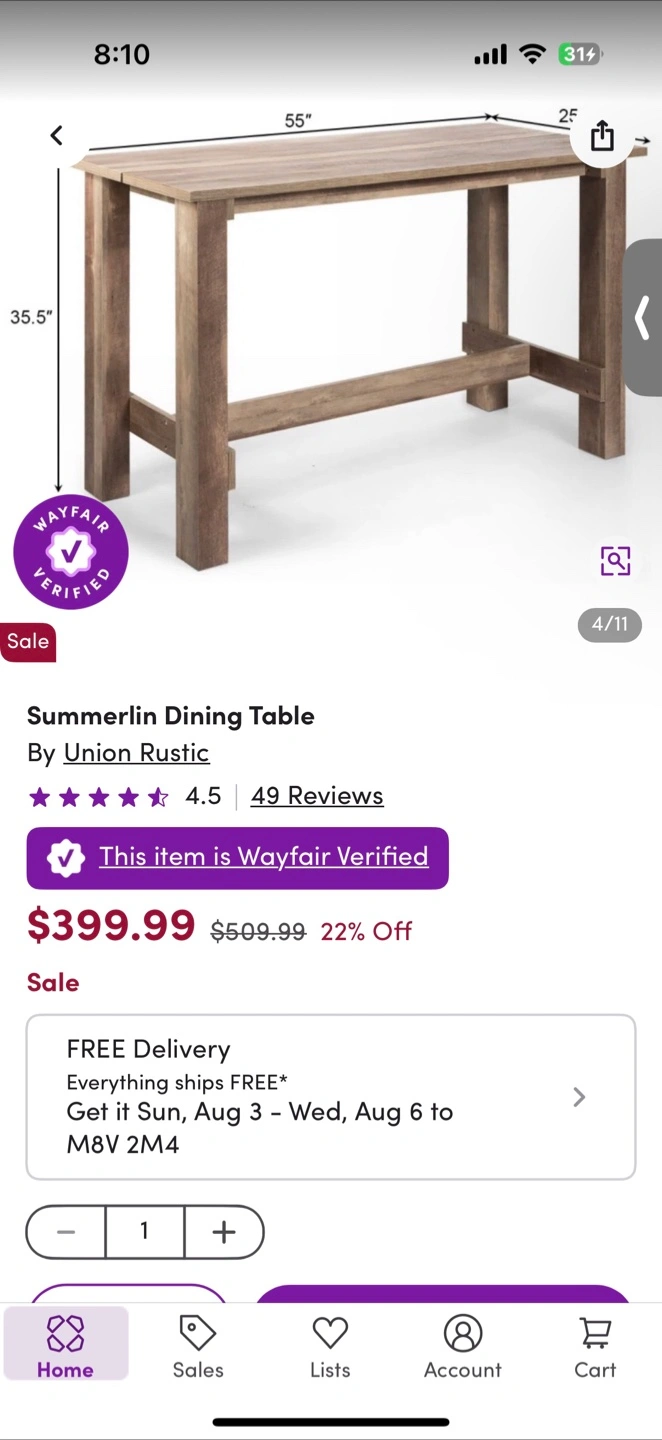Decrease quantity with minus button
662x1440 pixels.
click(x=66, y=1232)
